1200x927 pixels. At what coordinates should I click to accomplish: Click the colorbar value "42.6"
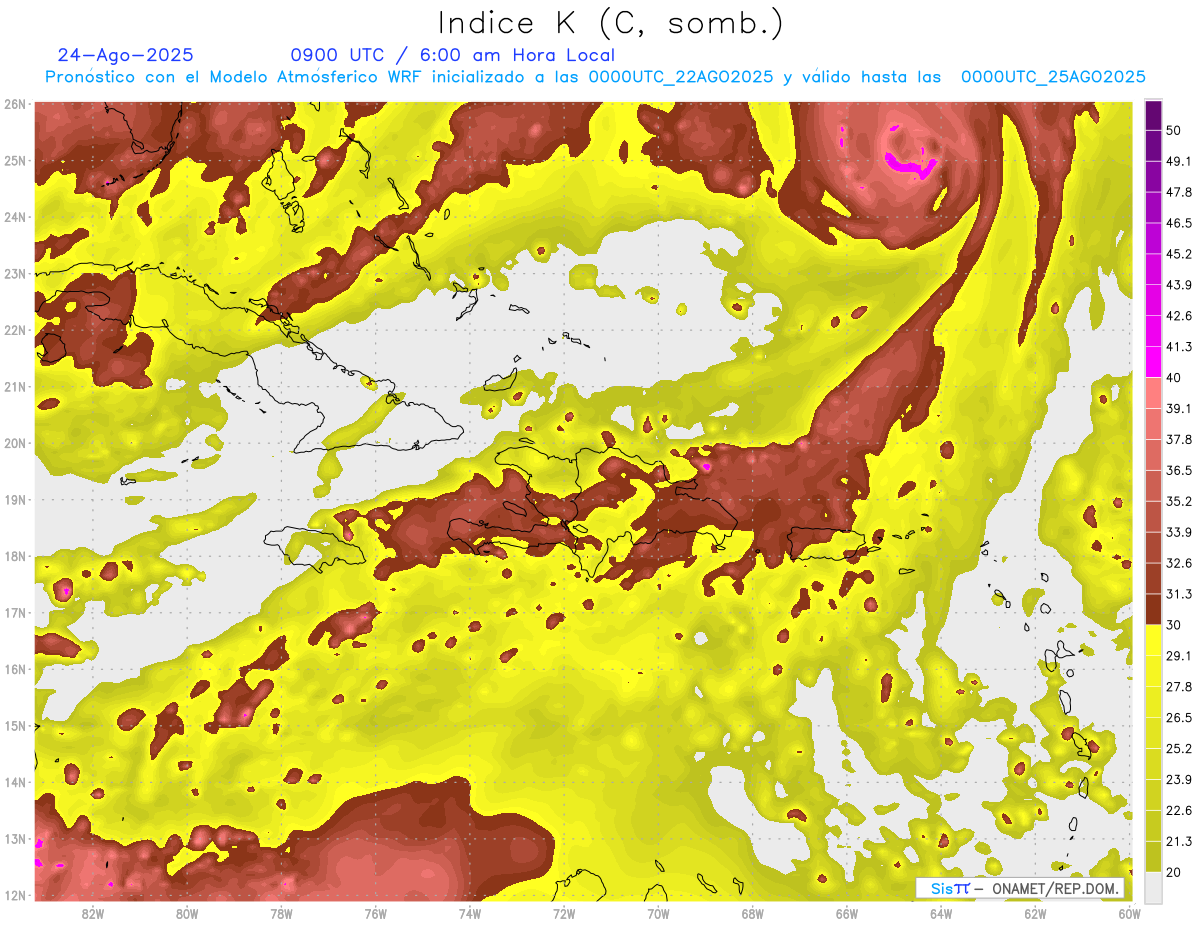(x=1179, y=316)
